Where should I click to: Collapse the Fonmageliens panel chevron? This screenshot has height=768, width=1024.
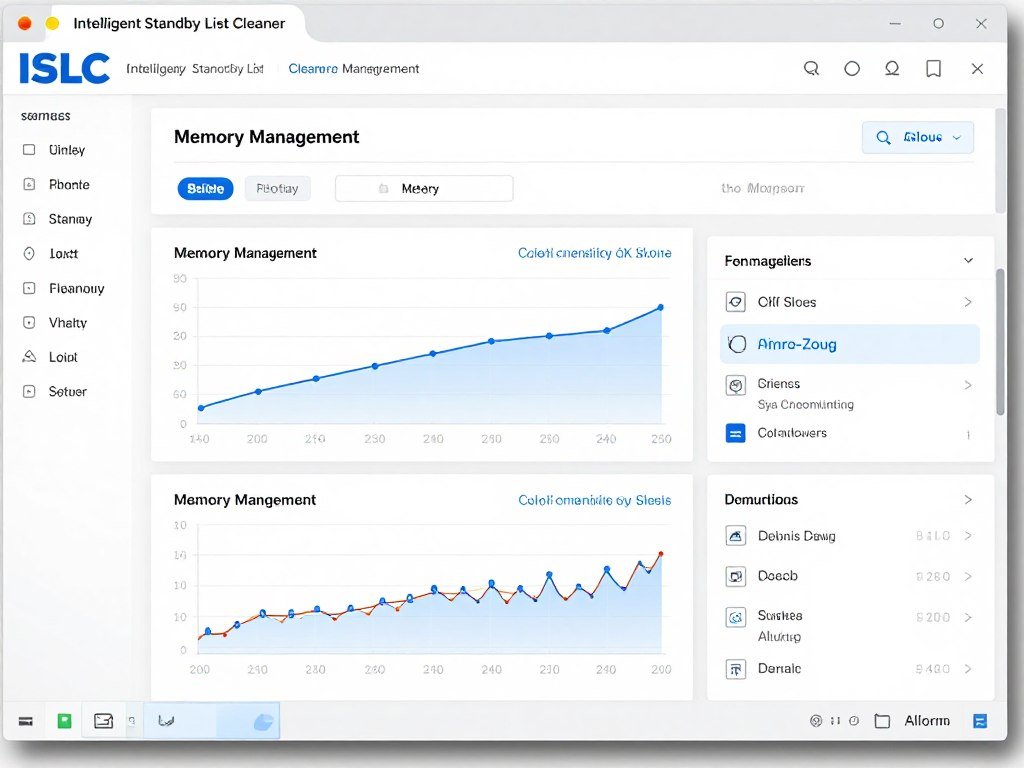click(x=967, y=260)
